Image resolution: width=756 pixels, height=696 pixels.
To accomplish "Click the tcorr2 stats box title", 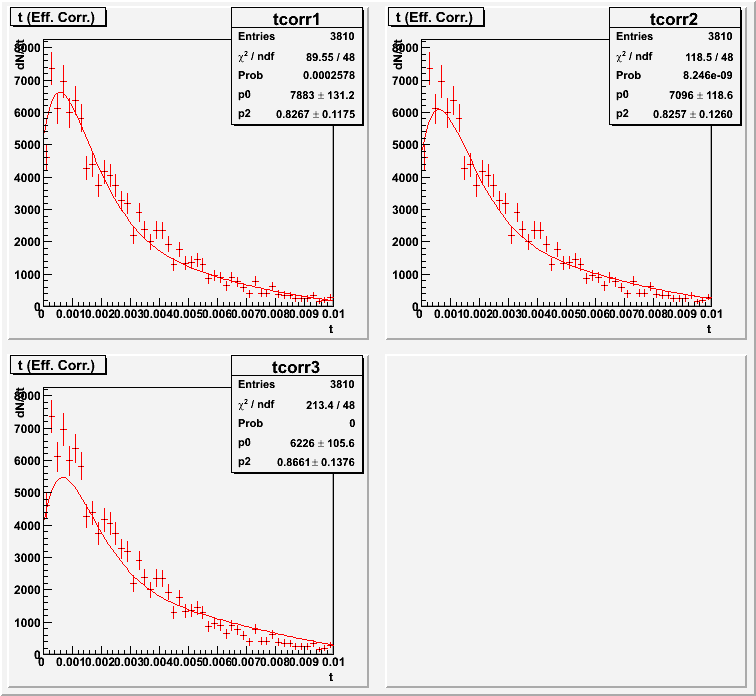I will pos(675,17).
